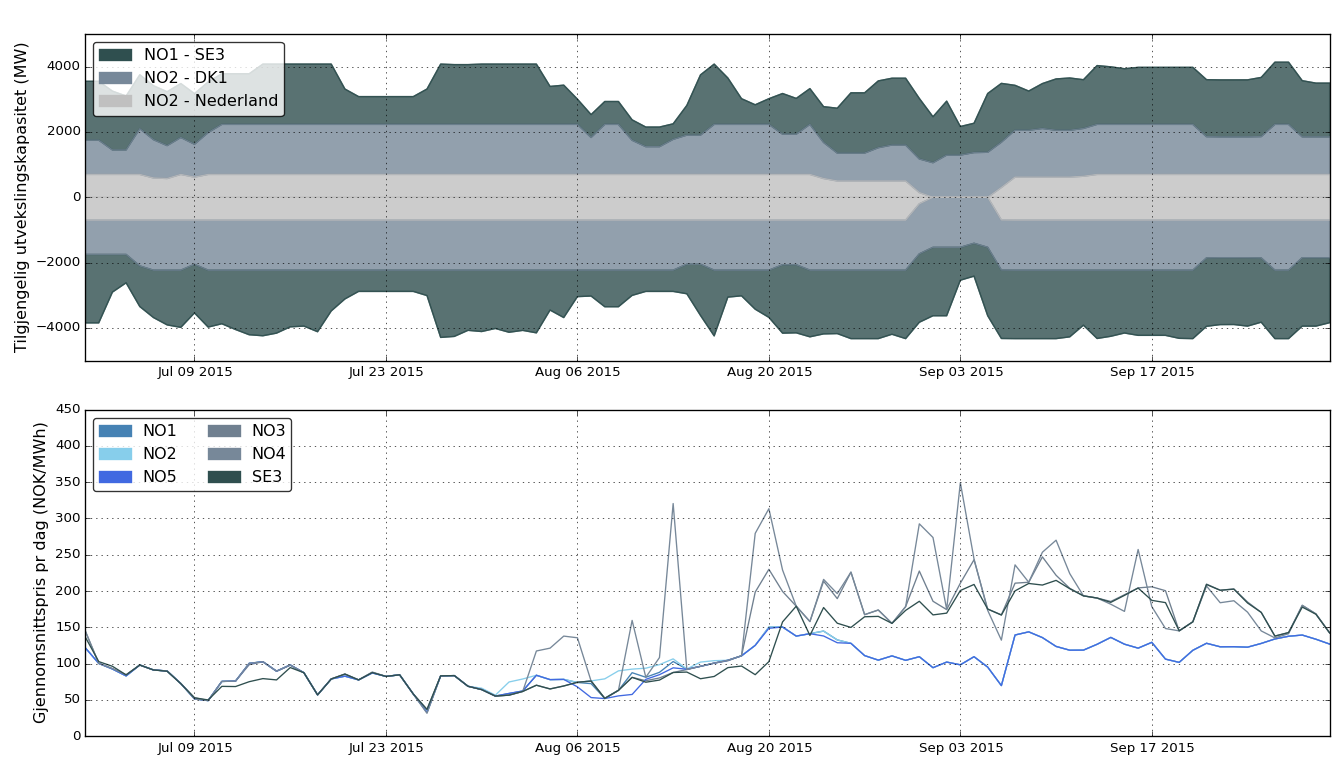Viewport: 1344px width, 768px height.
Task: Click 'Jul 09 2015' label under price chart
Action: point(194,747)
